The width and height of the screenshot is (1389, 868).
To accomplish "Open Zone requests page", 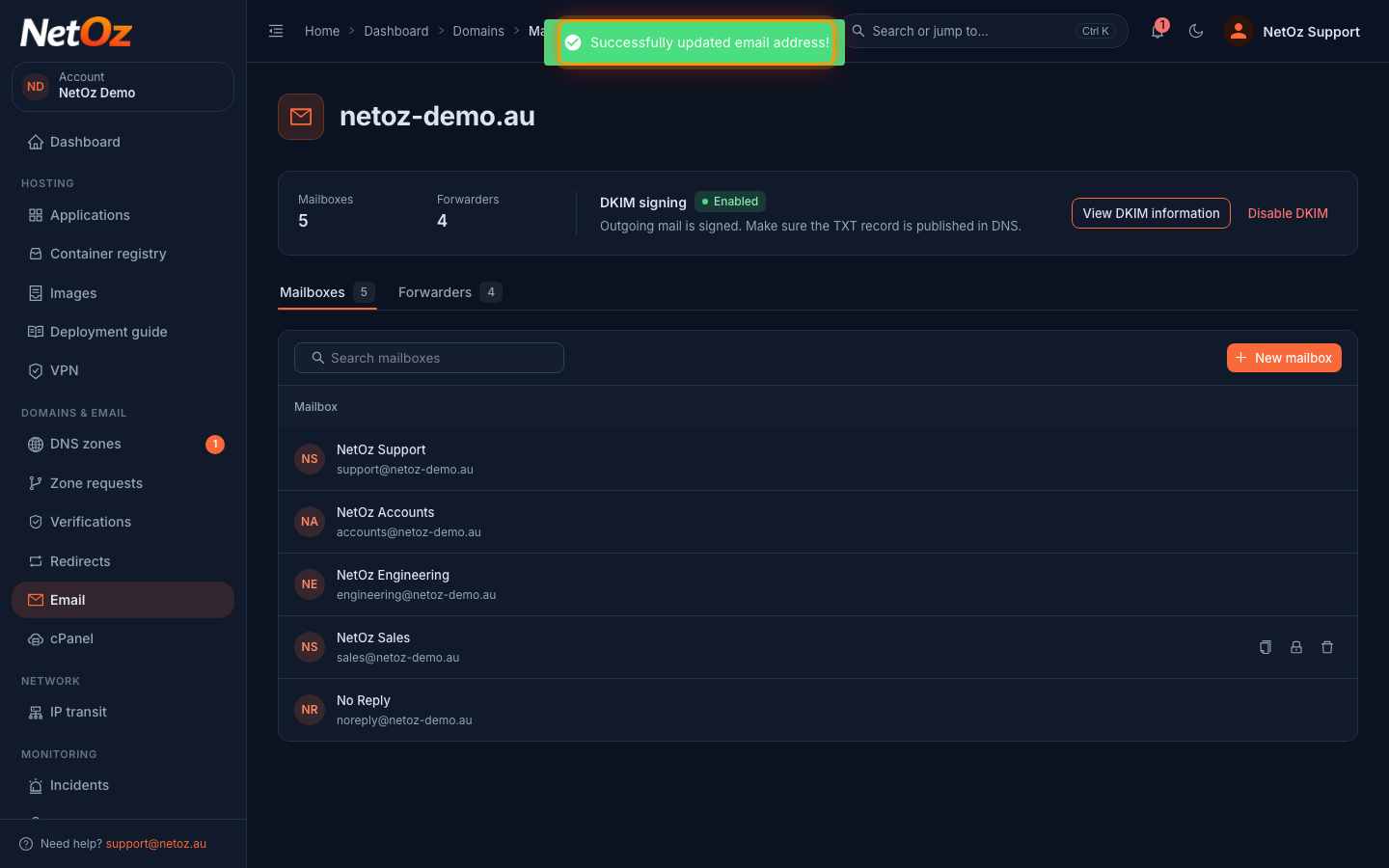I will coord(123,483).
